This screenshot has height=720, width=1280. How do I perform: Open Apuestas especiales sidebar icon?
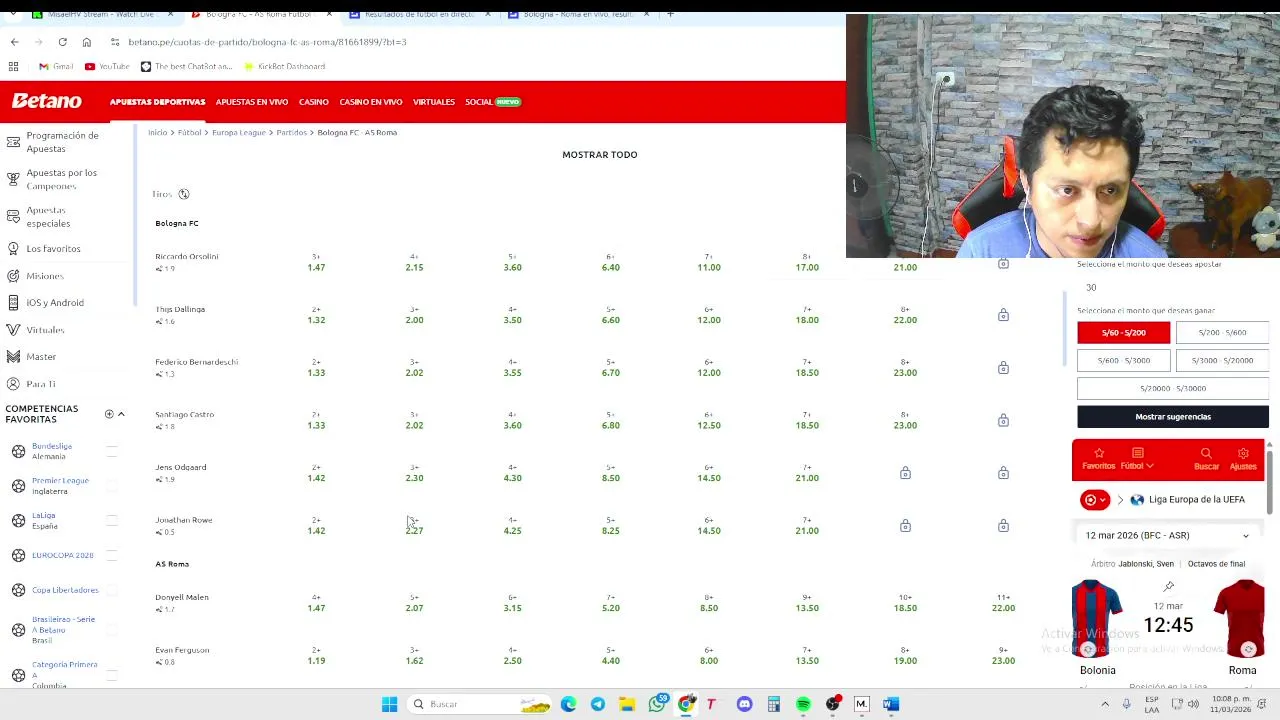13,216
